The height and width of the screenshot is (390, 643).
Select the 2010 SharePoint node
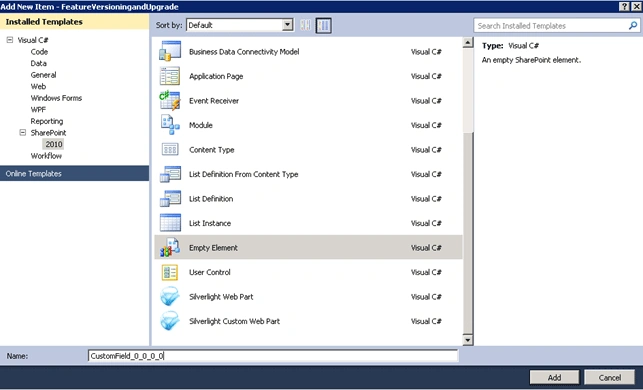pyautogui.click(x=54, y=144)
